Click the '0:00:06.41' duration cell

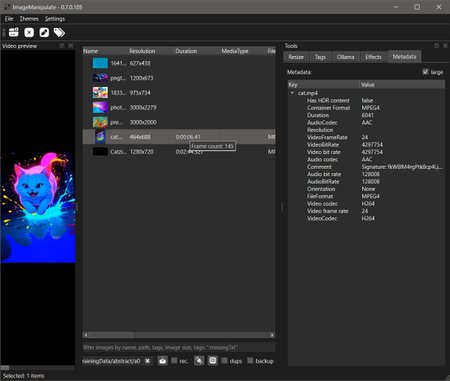(x=188, y=137)
